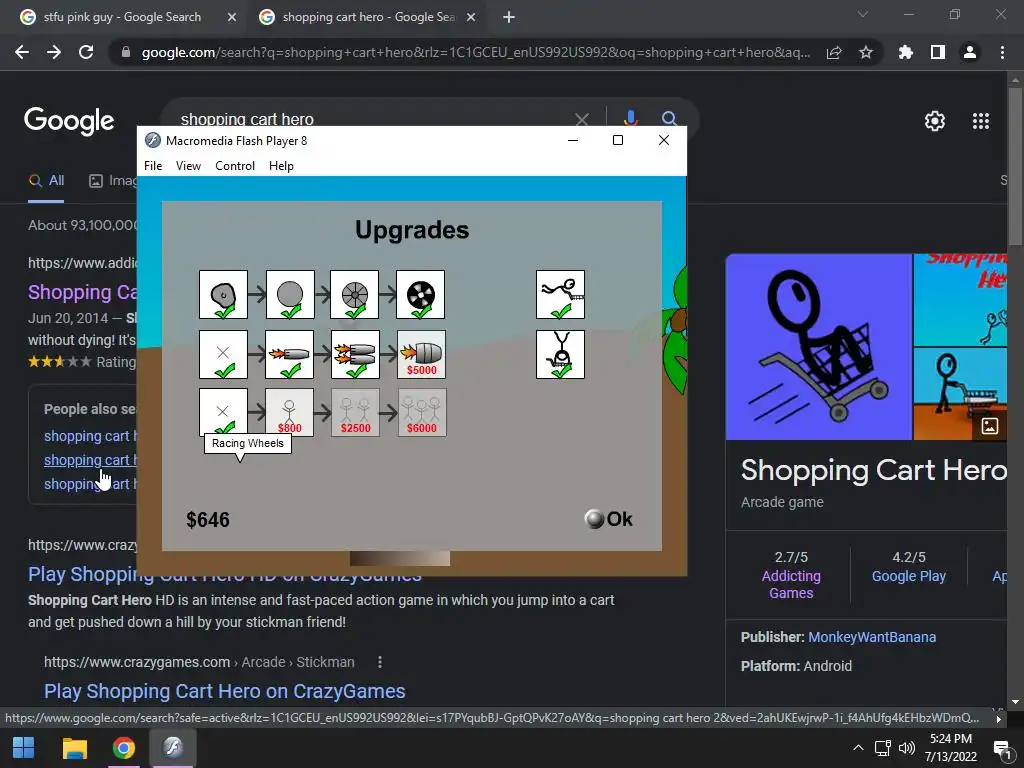Open a new Chrome tab

pos(509,18)
